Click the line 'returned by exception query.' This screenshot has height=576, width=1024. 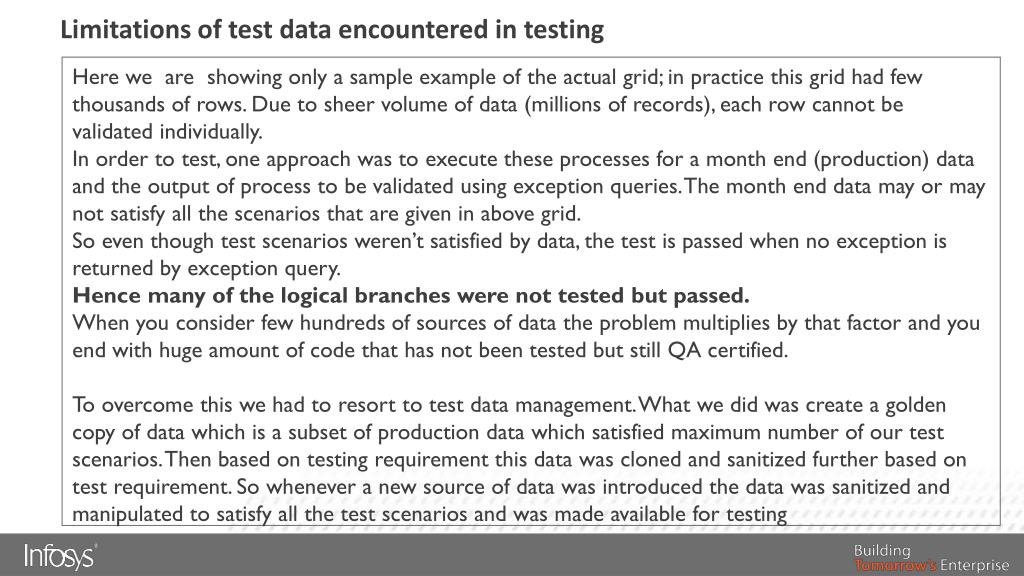coord(206,268)
